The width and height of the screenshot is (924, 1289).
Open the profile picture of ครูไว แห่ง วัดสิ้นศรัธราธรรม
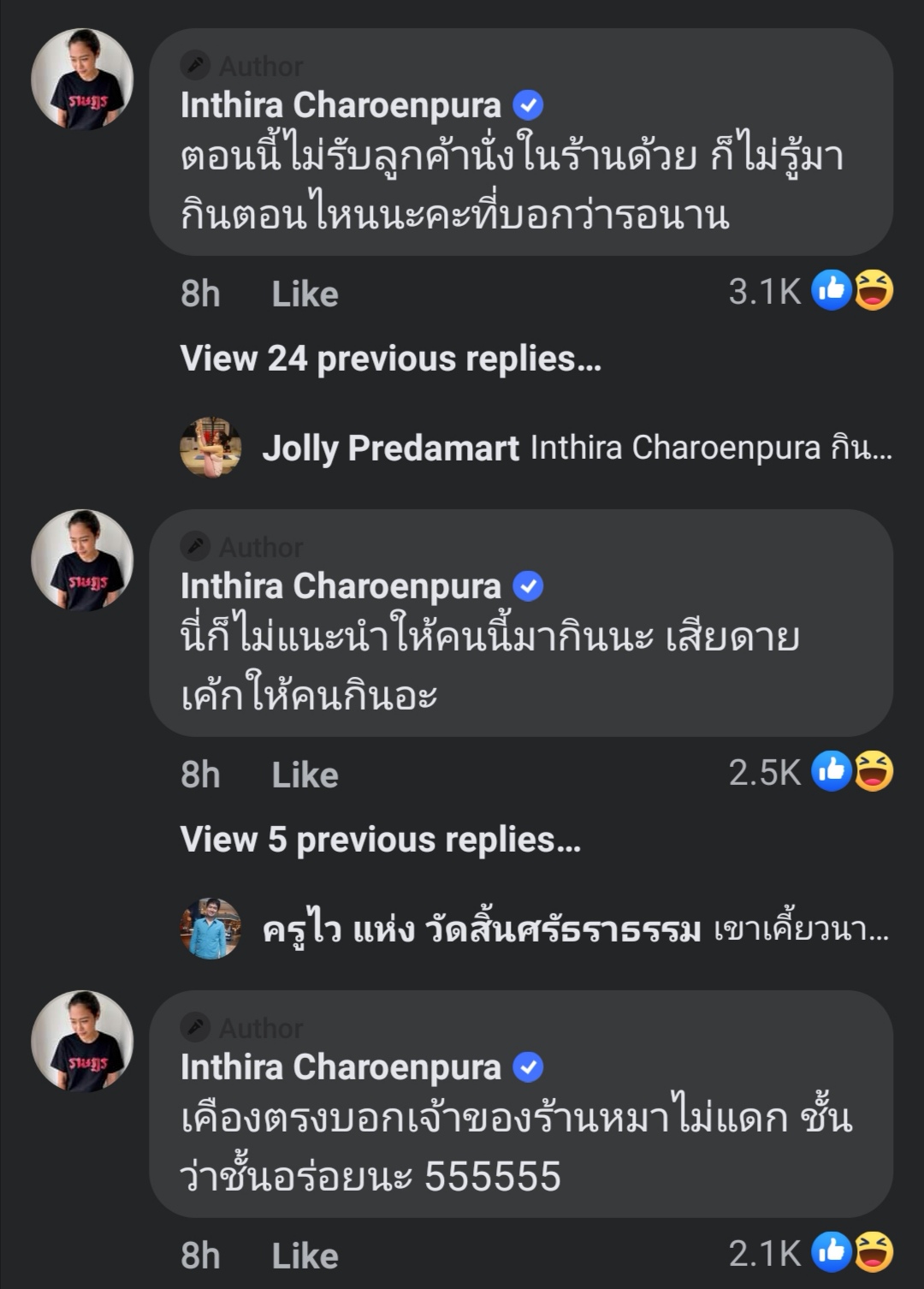click(x=210, y=929)
